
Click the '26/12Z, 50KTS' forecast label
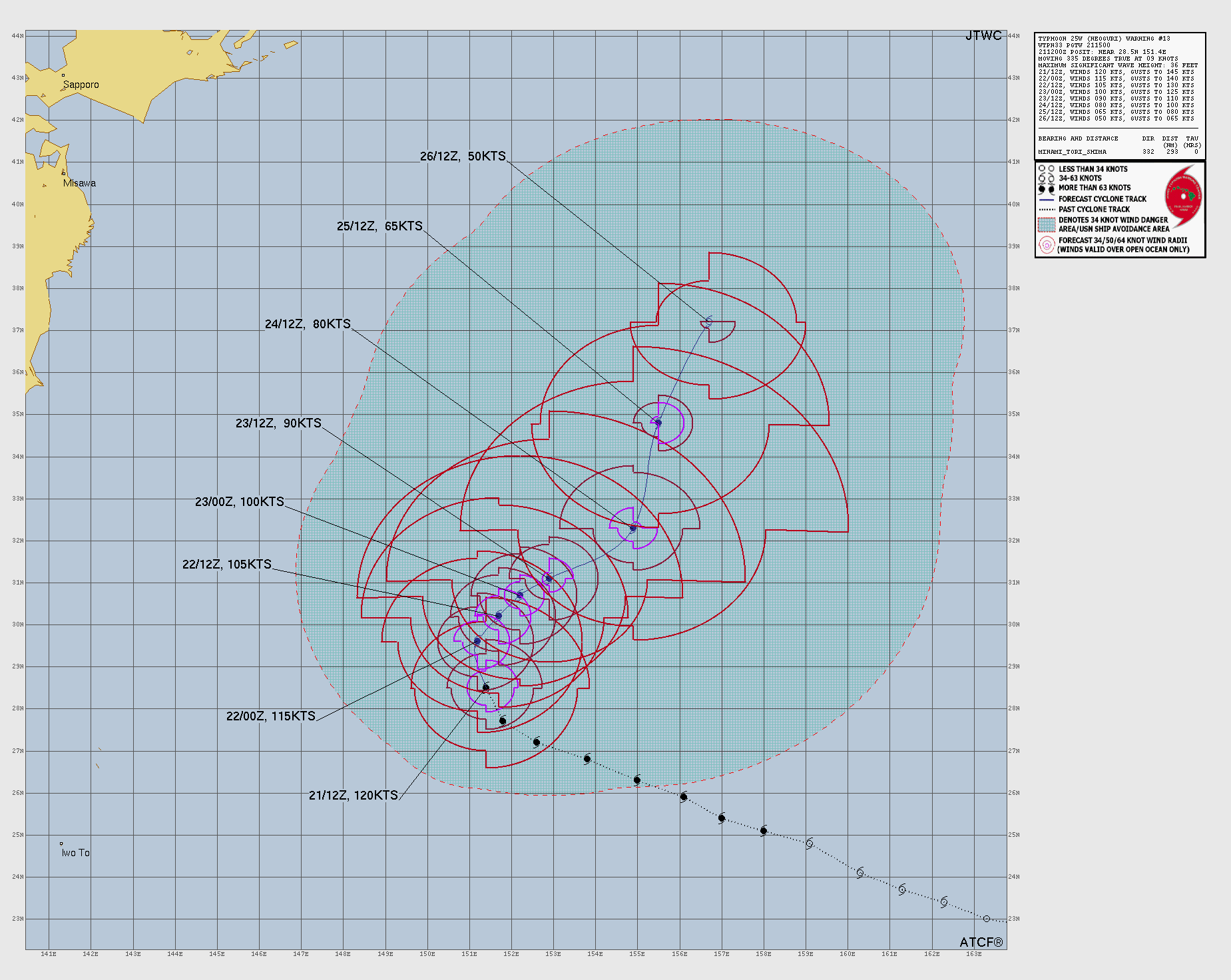point(463,156)
